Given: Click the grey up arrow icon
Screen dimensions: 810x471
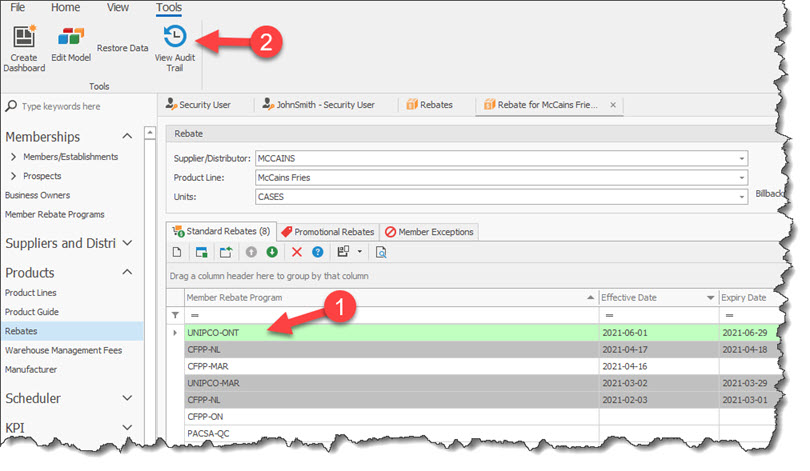Looking at the screenshot, I should click(250, 252).
